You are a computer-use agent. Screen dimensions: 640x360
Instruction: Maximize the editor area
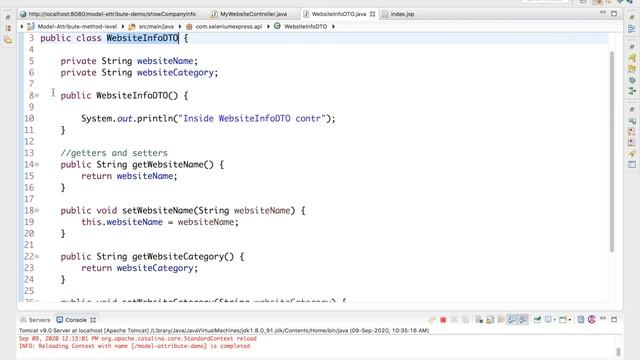(x=614, y=13)
